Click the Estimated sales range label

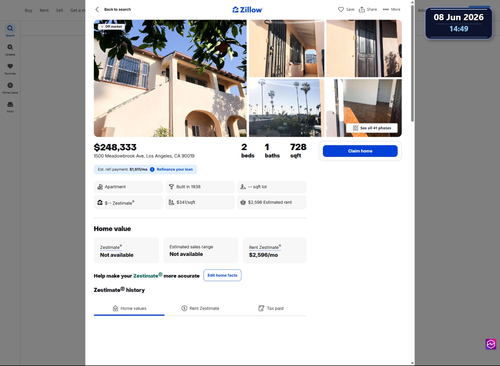pyautogui.click(x=191, y=247)
